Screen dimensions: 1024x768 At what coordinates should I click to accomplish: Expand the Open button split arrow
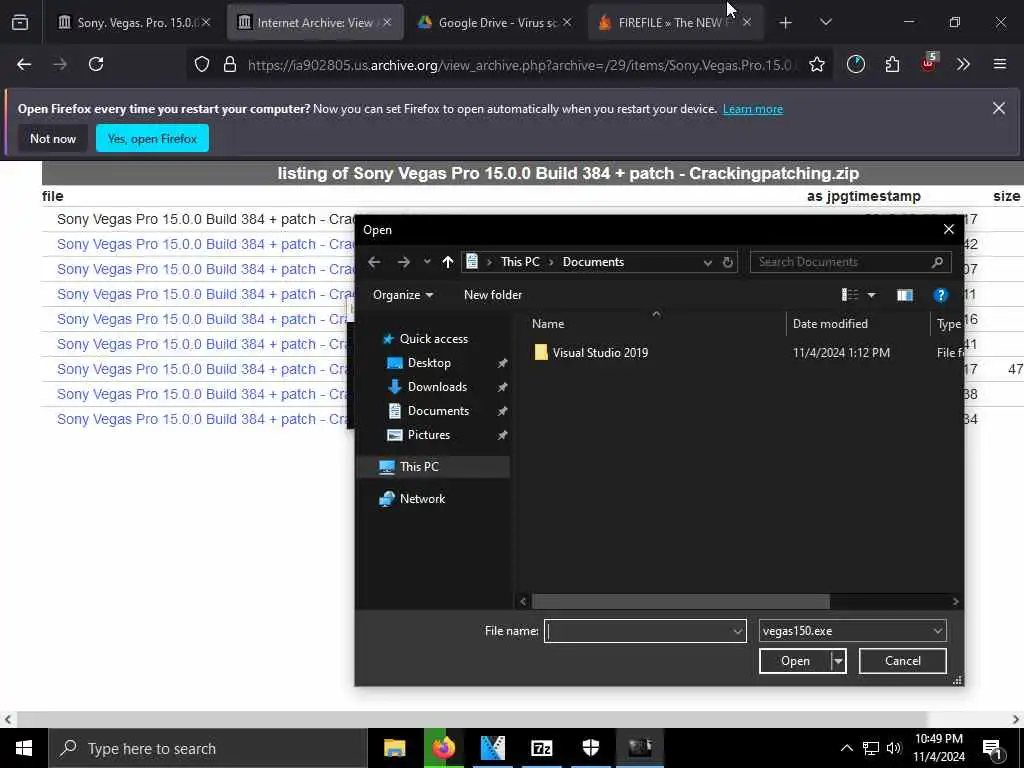(x=839, y=661)
